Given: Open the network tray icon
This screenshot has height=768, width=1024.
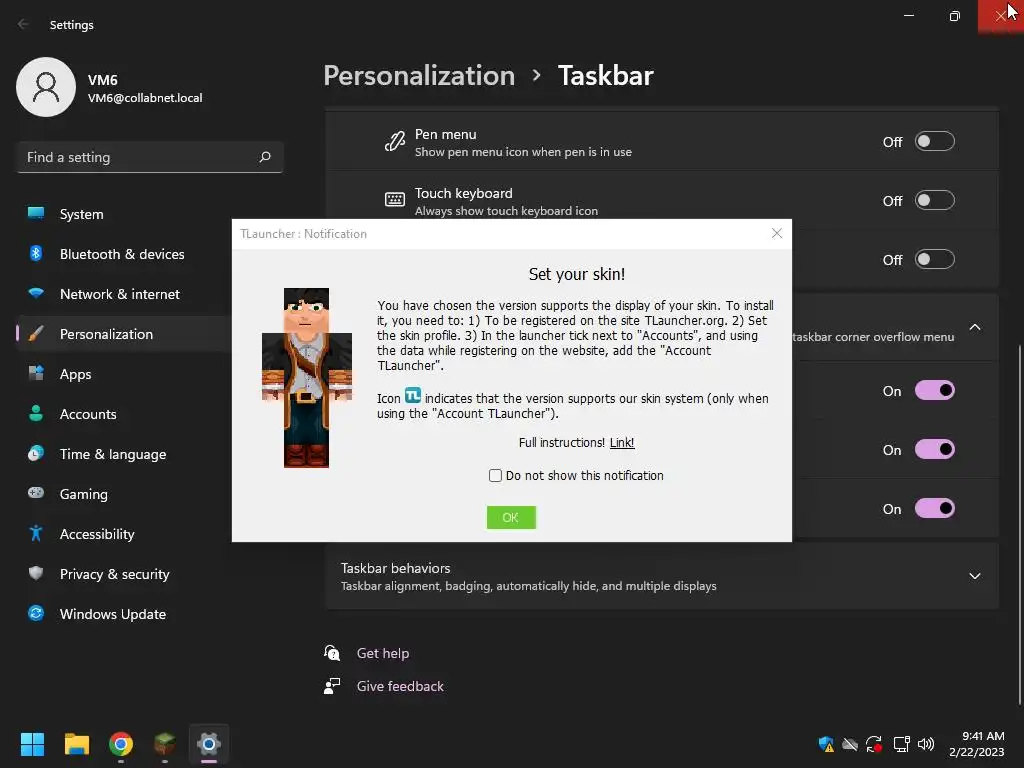Looking at the screenshot, I should click(x=901, y=744).
